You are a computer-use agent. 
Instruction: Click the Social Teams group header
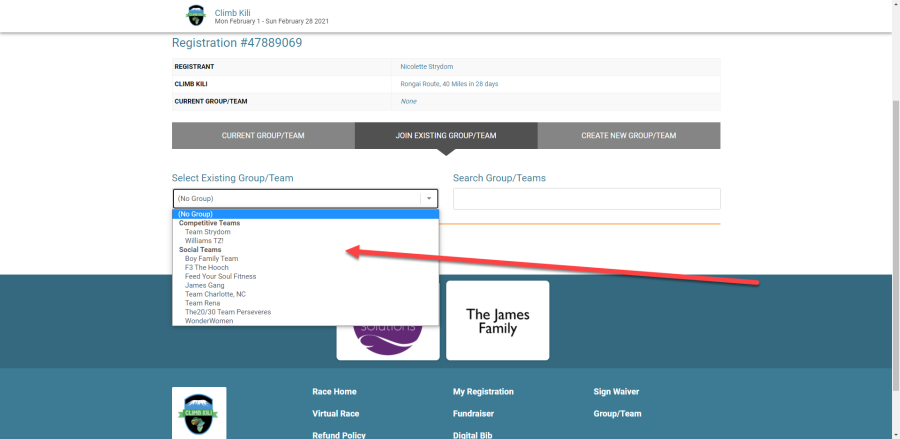200,250
